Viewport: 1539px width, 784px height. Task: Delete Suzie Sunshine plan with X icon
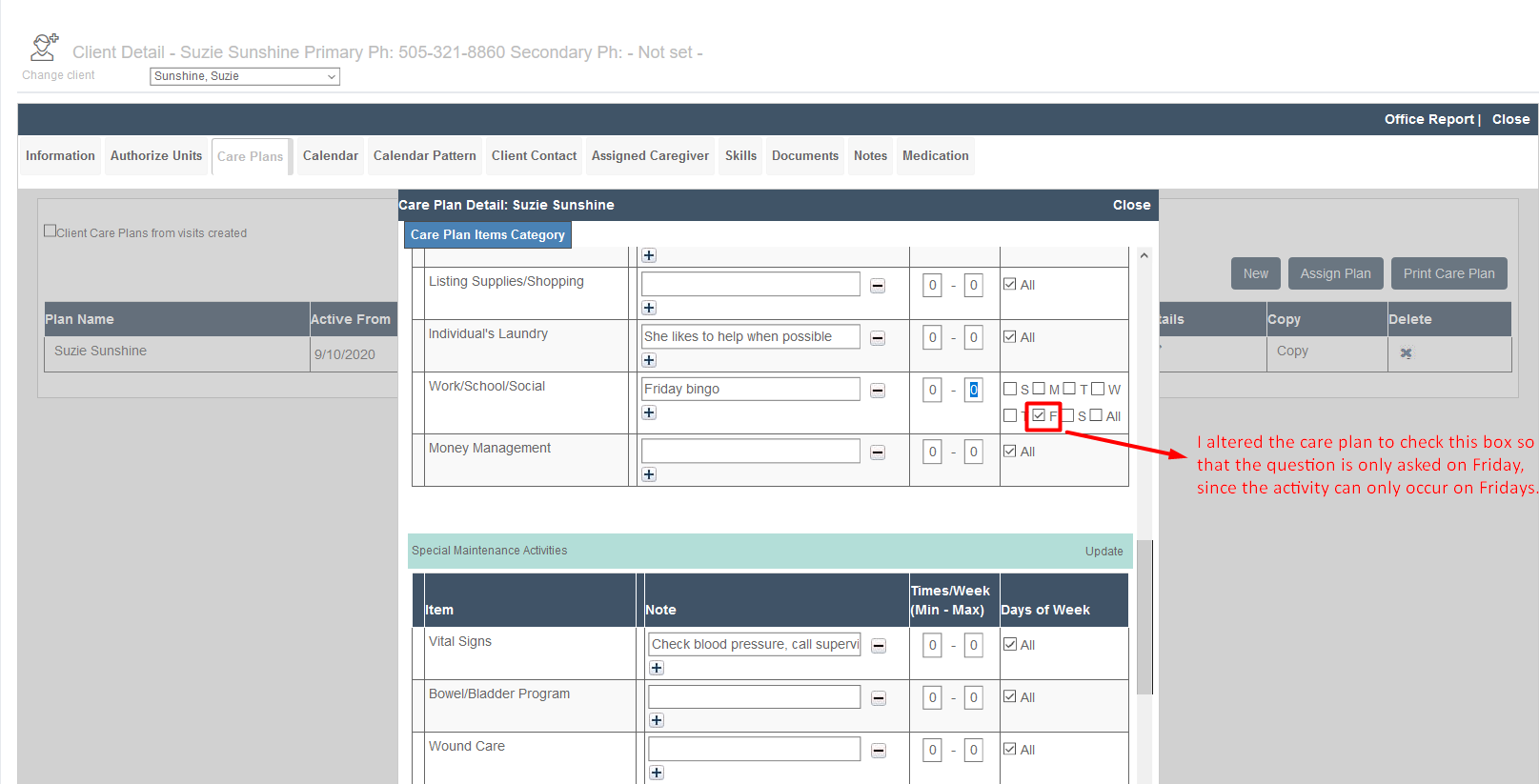(x=1406, y=352)
